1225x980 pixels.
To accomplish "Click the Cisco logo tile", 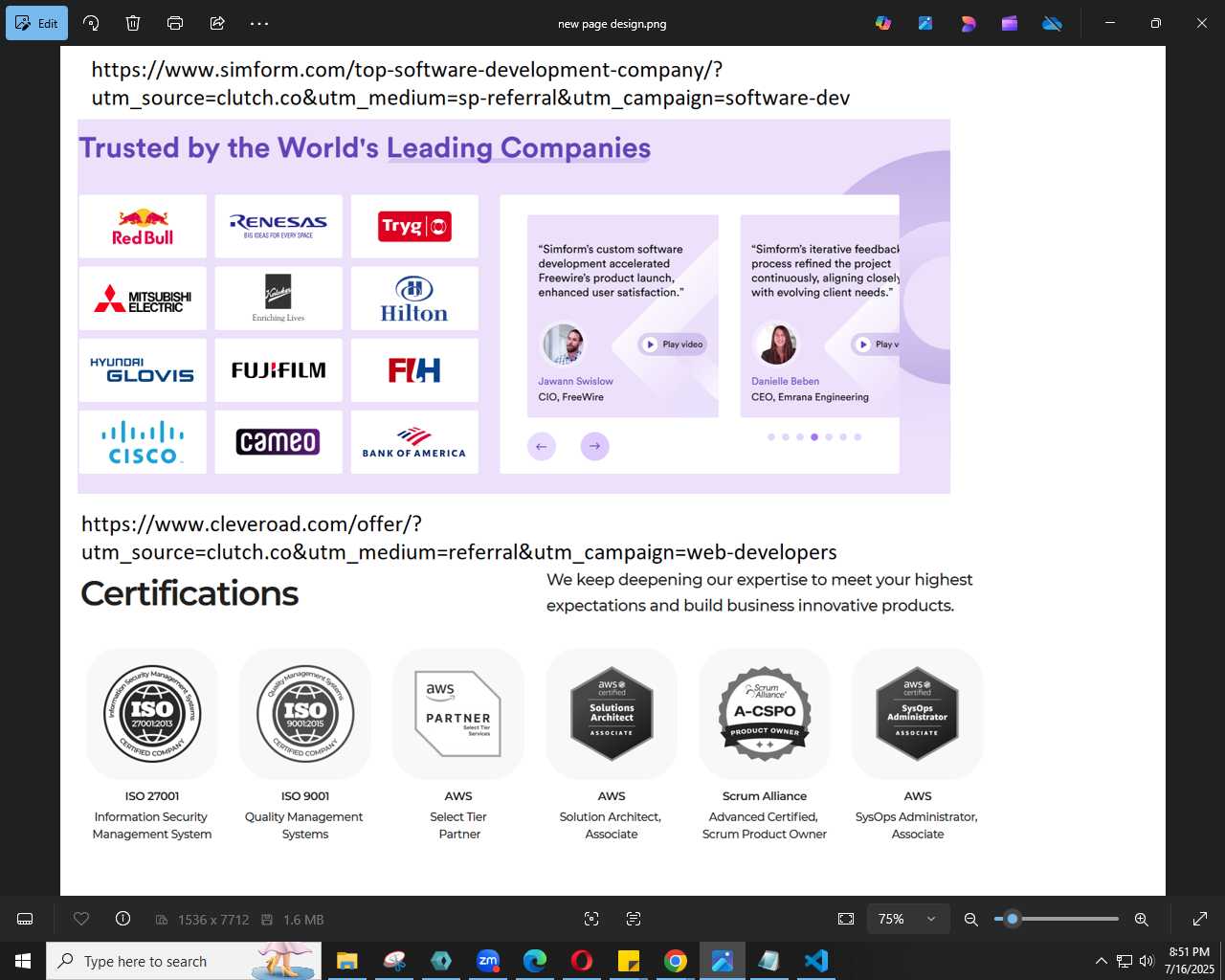I will tap(143, 442).
